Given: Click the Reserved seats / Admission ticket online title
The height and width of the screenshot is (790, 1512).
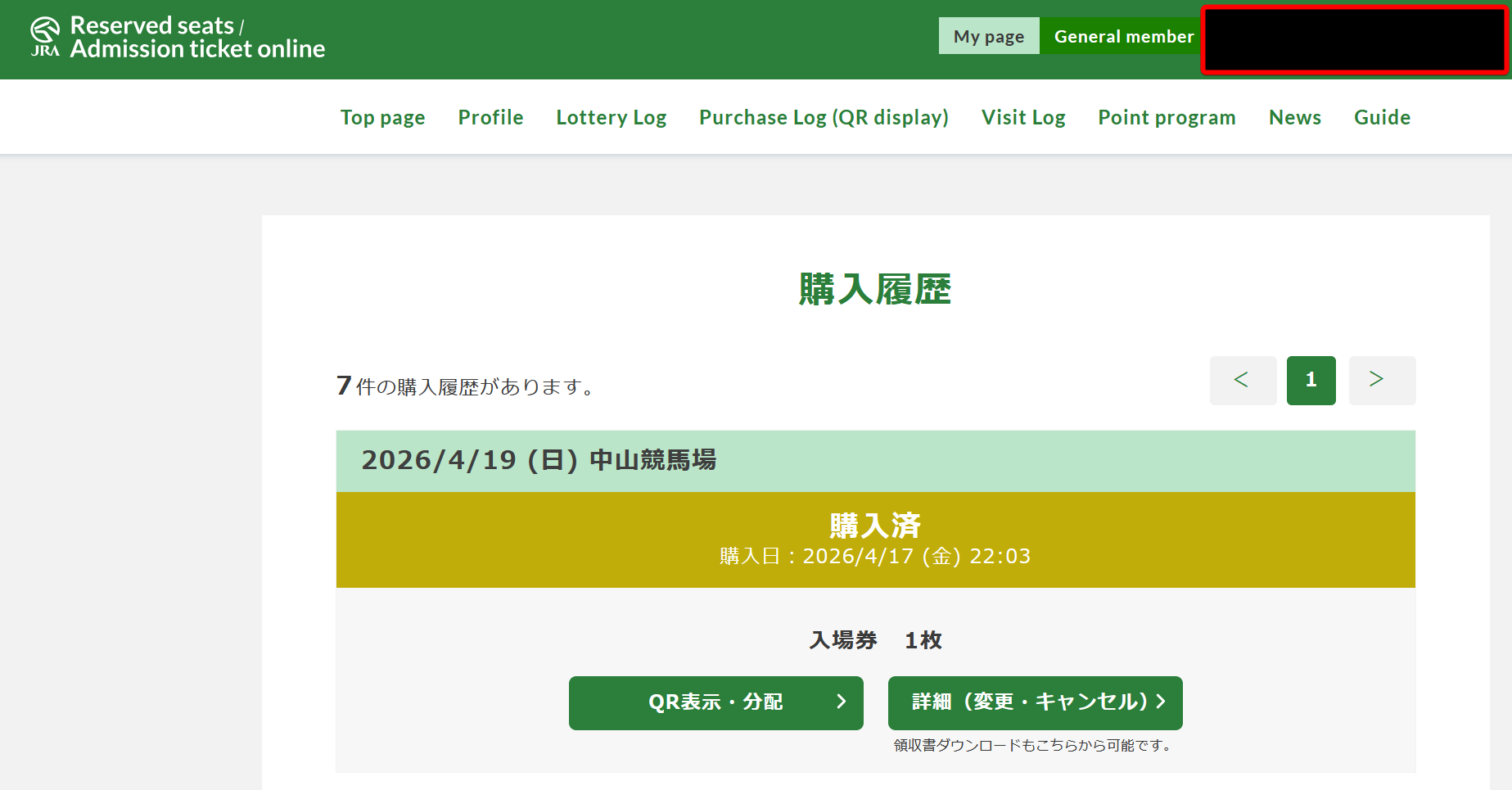Looking at the screenshot, I should 197,38.
